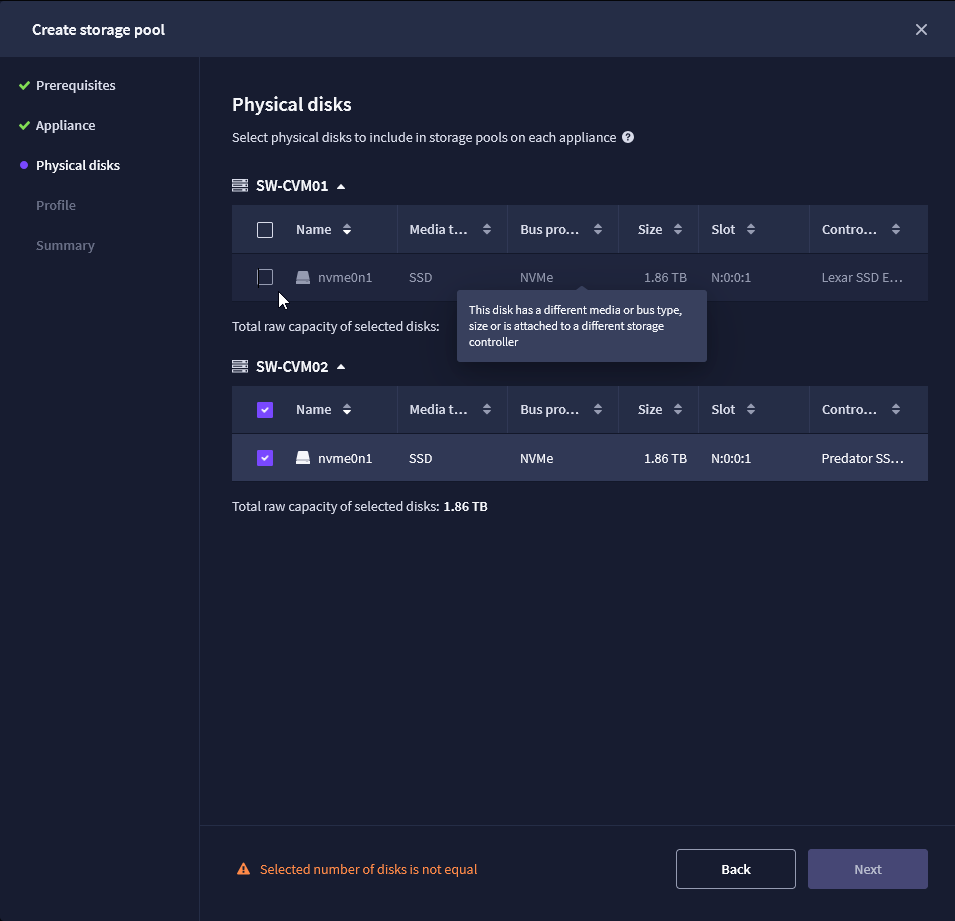
Task: Click the Back button
Action: tap(735, 869)
